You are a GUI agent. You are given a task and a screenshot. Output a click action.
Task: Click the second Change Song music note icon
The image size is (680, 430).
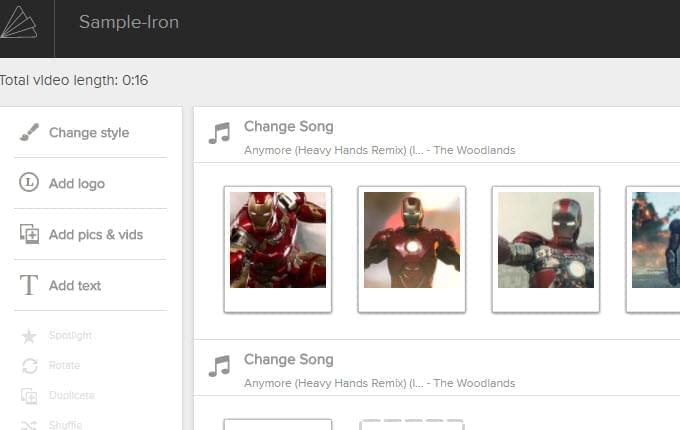pyautogui.click(x=219, y=366)
